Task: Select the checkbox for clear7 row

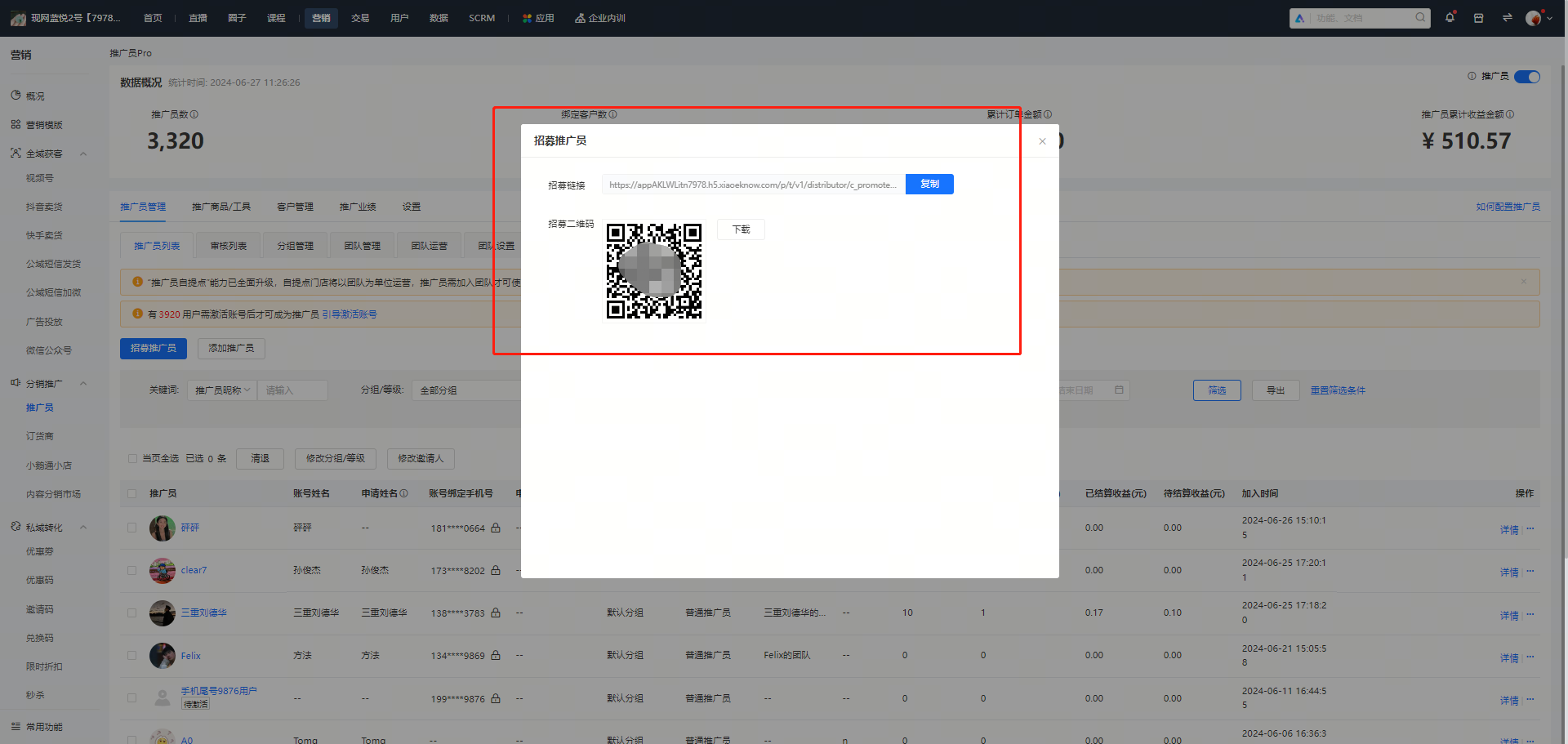Action: (132, 570)
